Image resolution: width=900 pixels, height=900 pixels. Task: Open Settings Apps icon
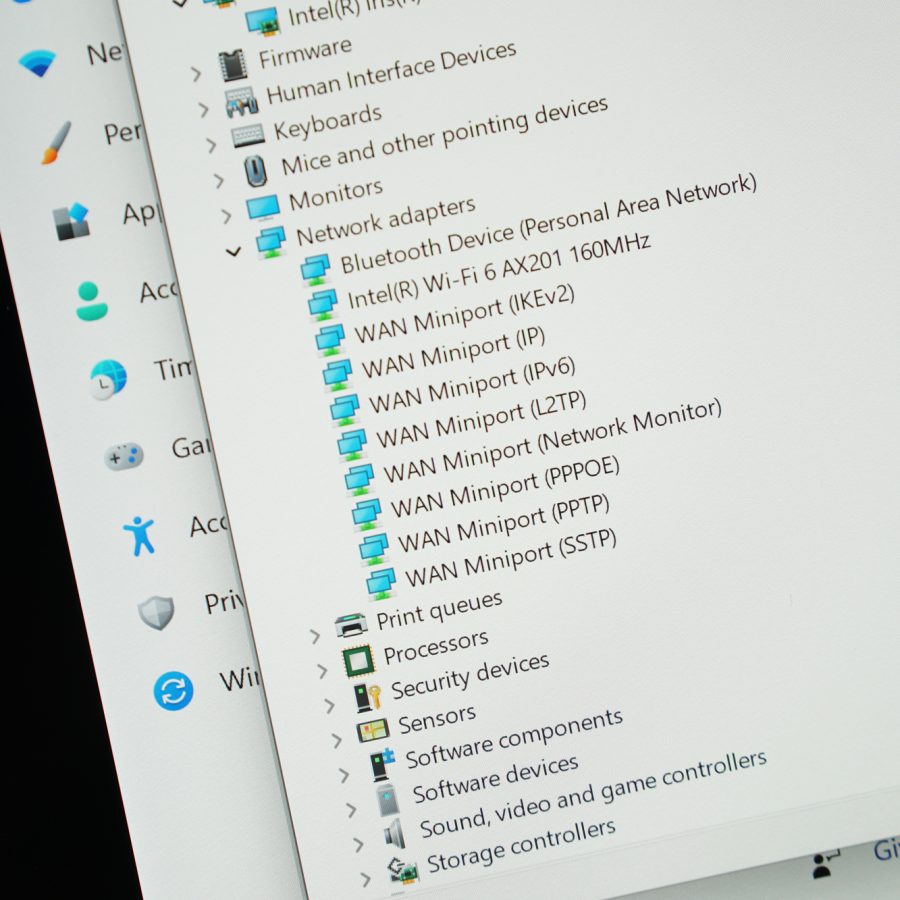71,221
